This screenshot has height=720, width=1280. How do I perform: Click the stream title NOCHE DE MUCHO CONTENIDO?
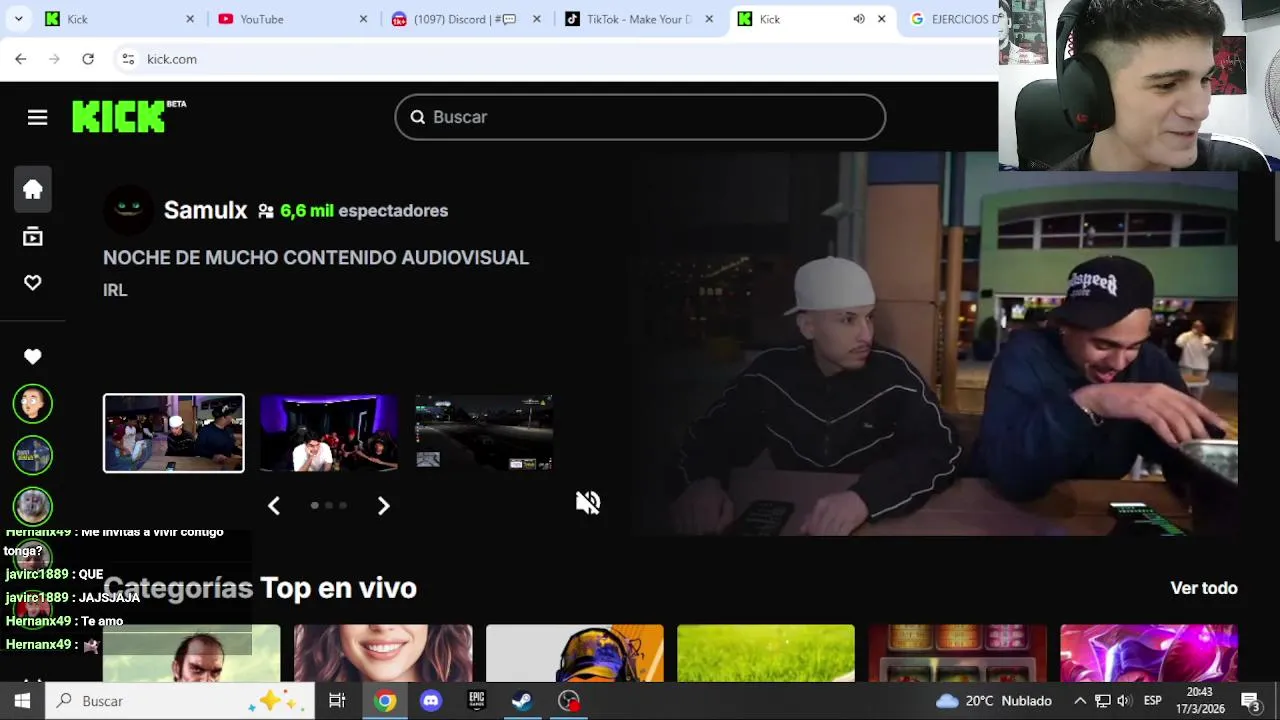(316, 258)
